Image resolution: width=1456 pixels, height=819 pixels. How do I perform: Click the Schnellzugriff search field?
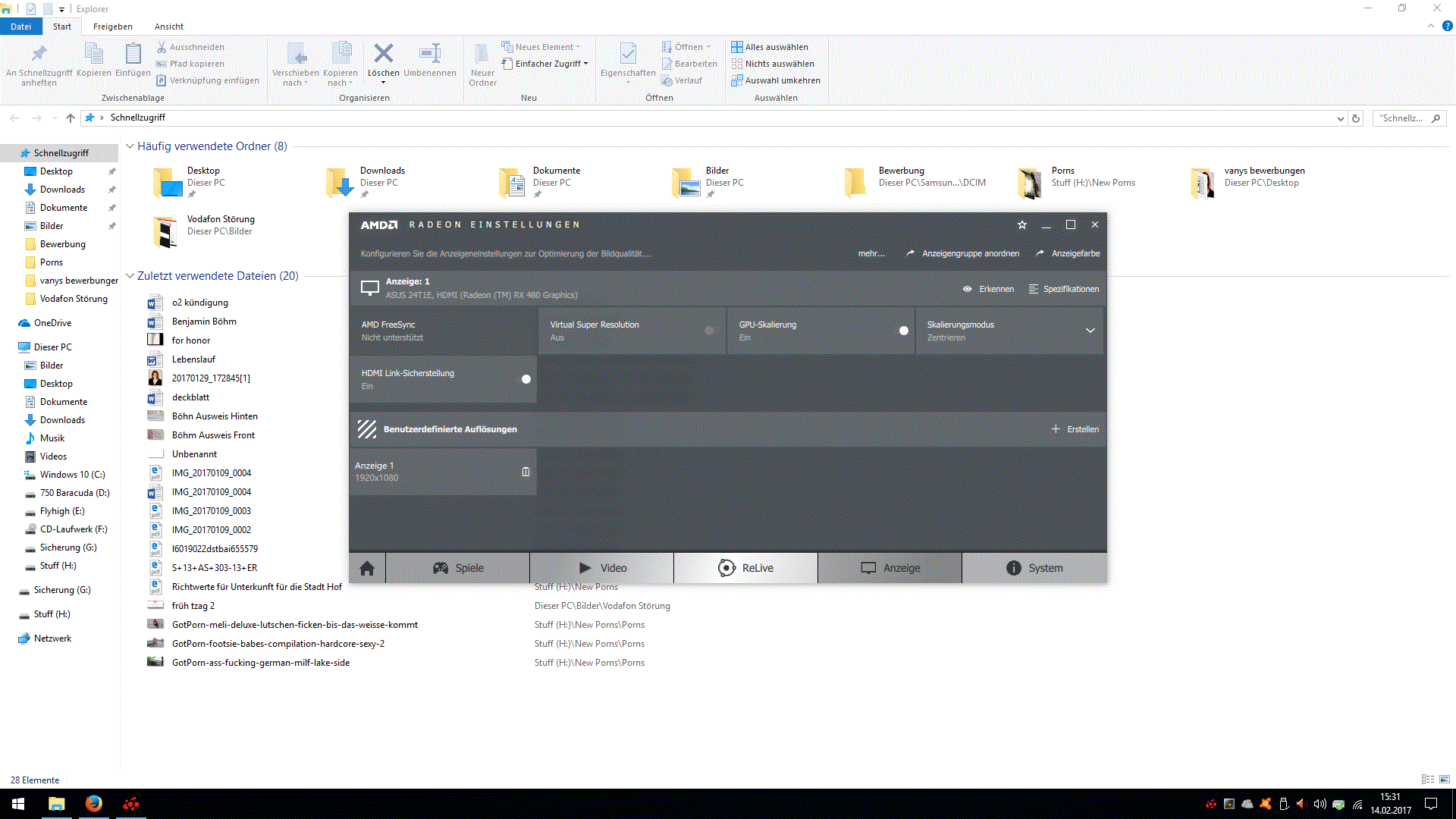point(1401,118)
